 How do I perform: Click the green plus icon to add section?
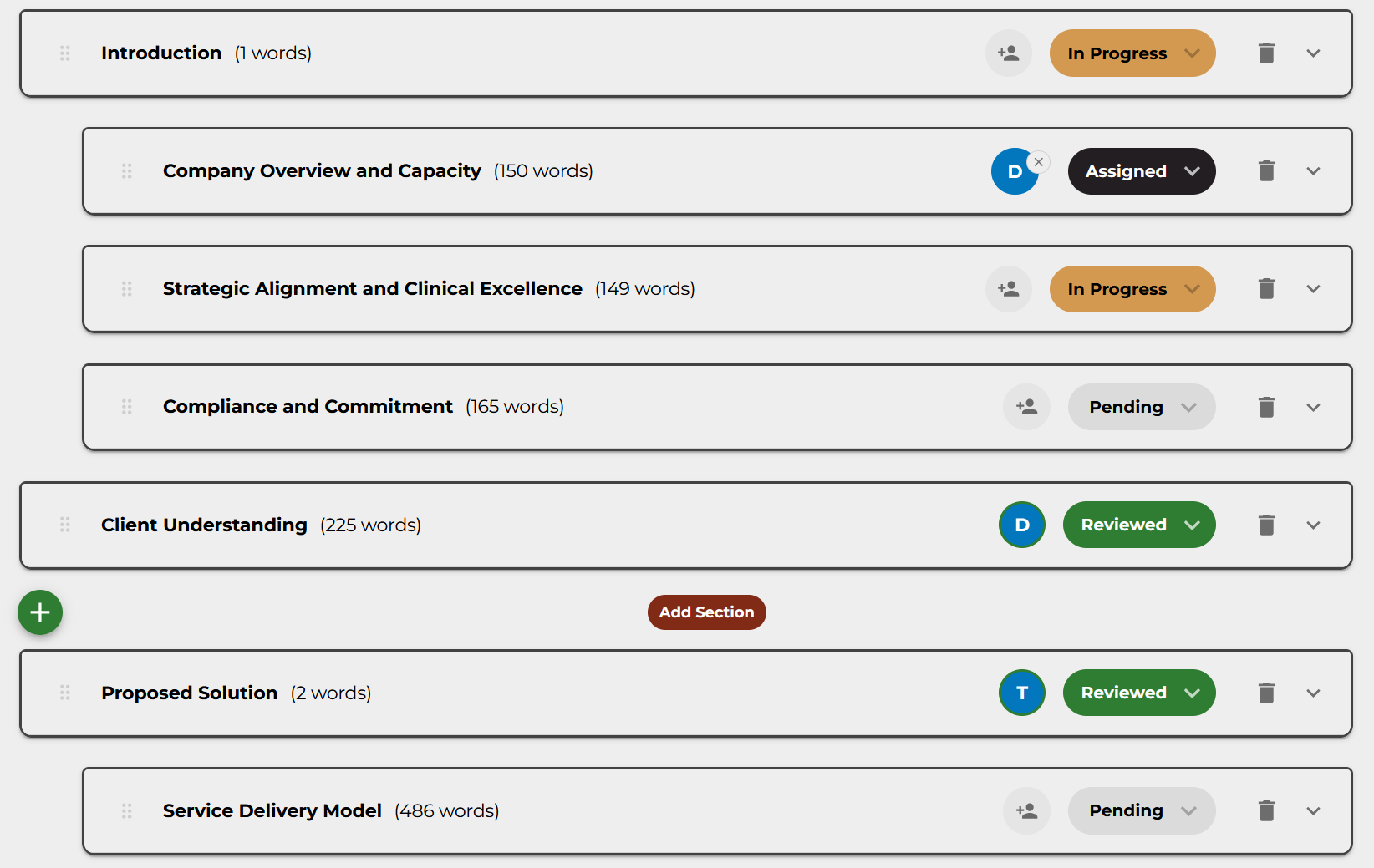tap(38, 612)
